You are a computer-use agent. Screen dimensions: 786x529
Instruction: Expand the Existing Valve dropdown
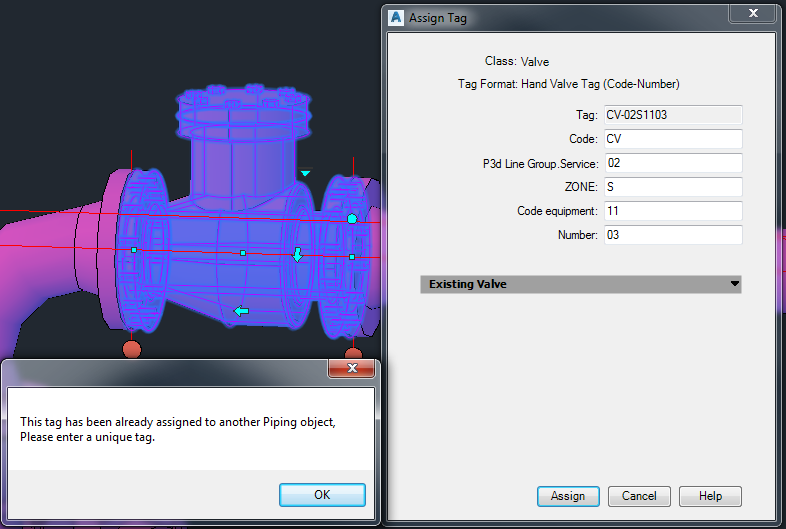coord(580,284)
